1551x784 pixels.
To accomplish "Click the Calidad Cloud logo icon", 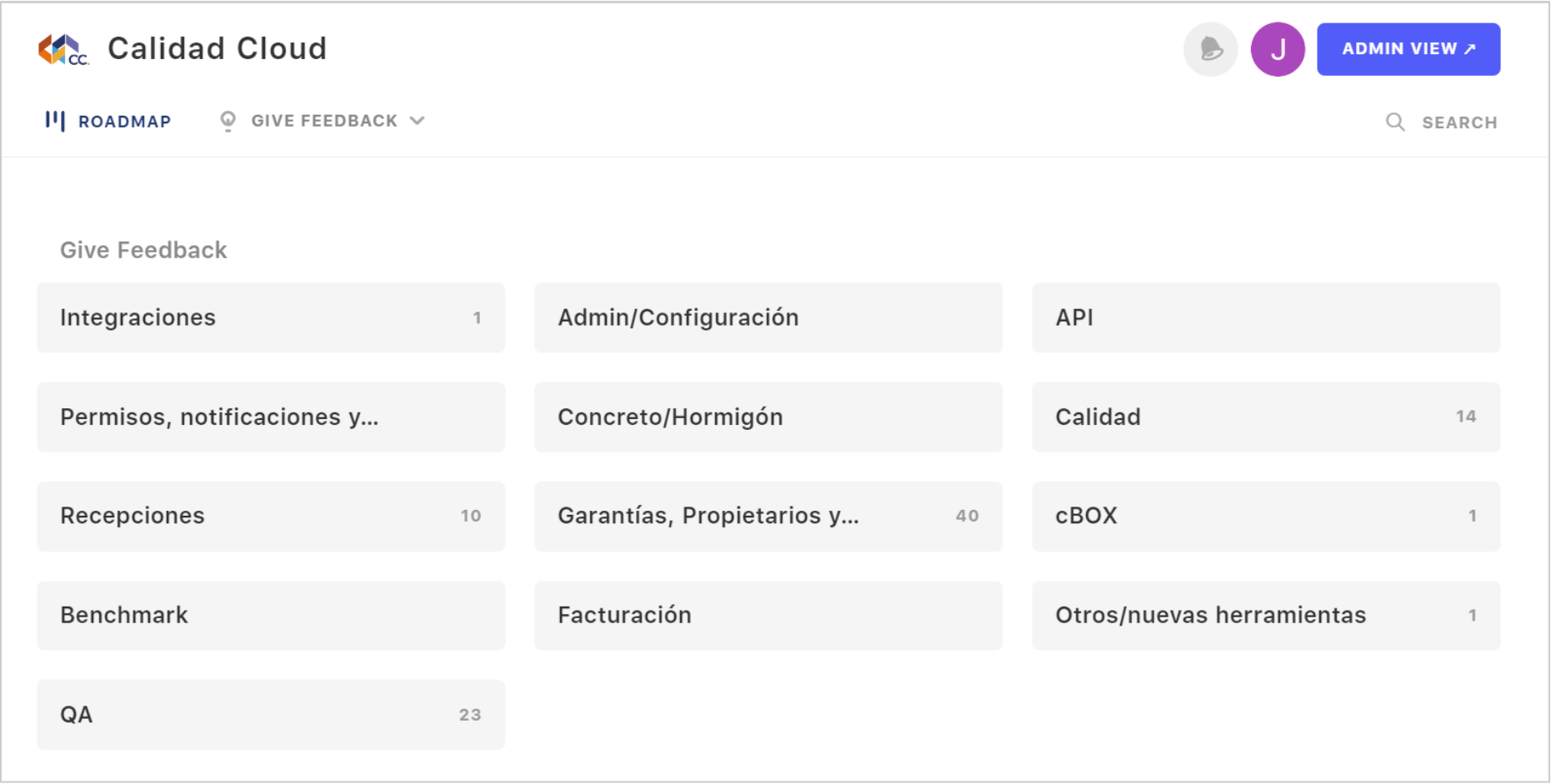I will pos(63,50).
